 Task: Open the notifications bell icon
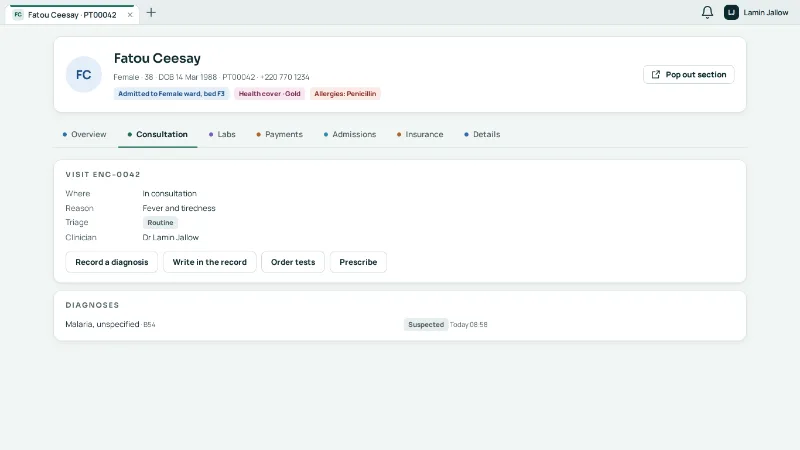click(707, 12)
